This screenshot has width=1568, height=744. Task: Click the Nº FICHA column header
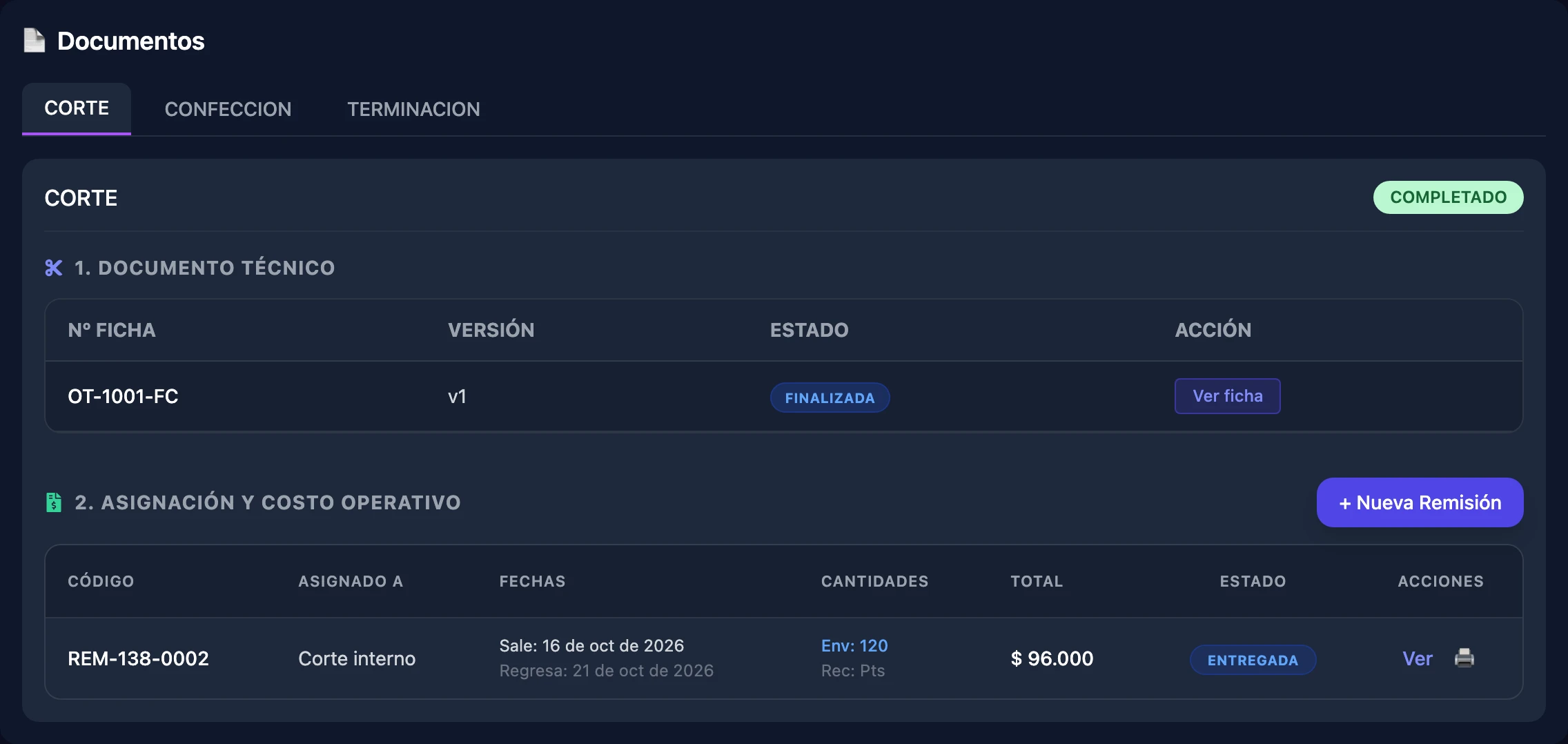[x=112, y=330]
